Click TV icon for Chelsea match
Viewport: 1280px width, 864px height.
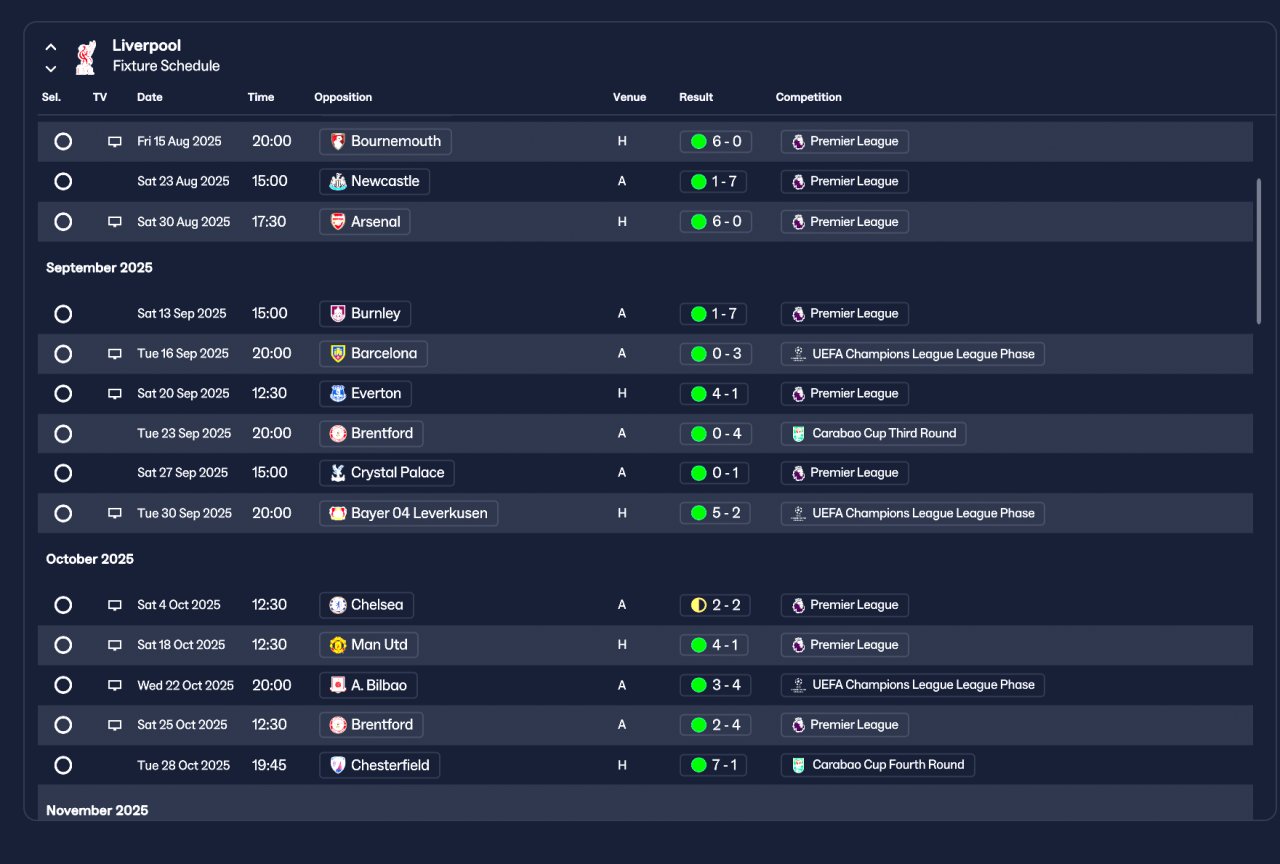(x=115, y=605)
